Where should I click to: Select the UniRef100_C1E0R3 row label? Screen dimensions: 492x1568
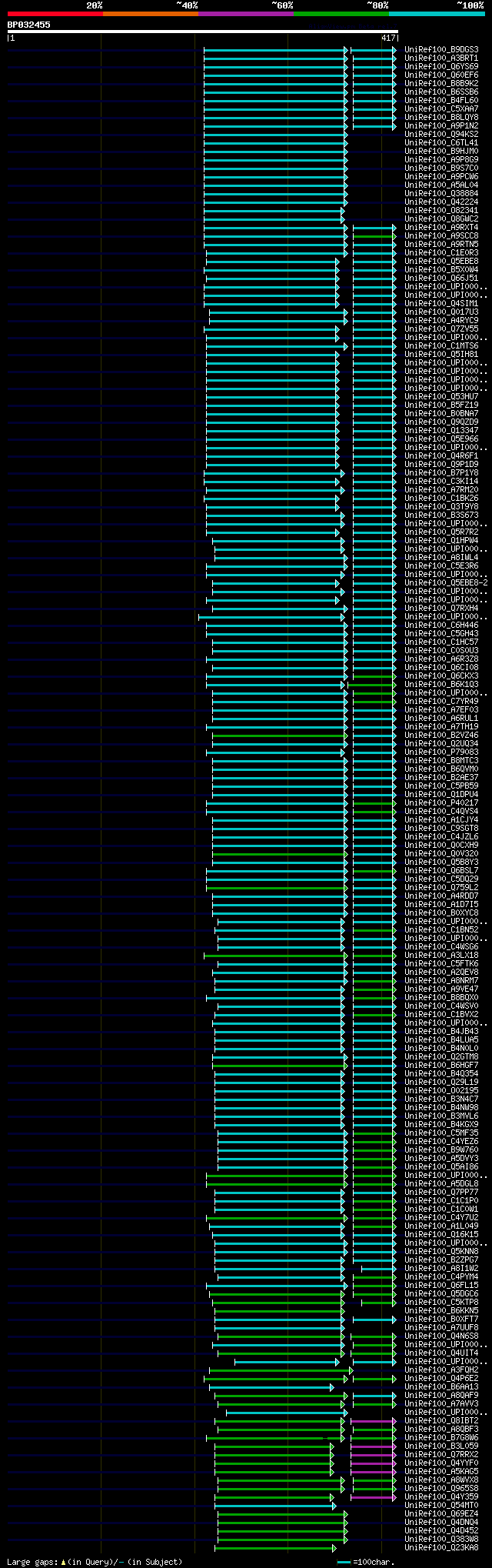441,252
